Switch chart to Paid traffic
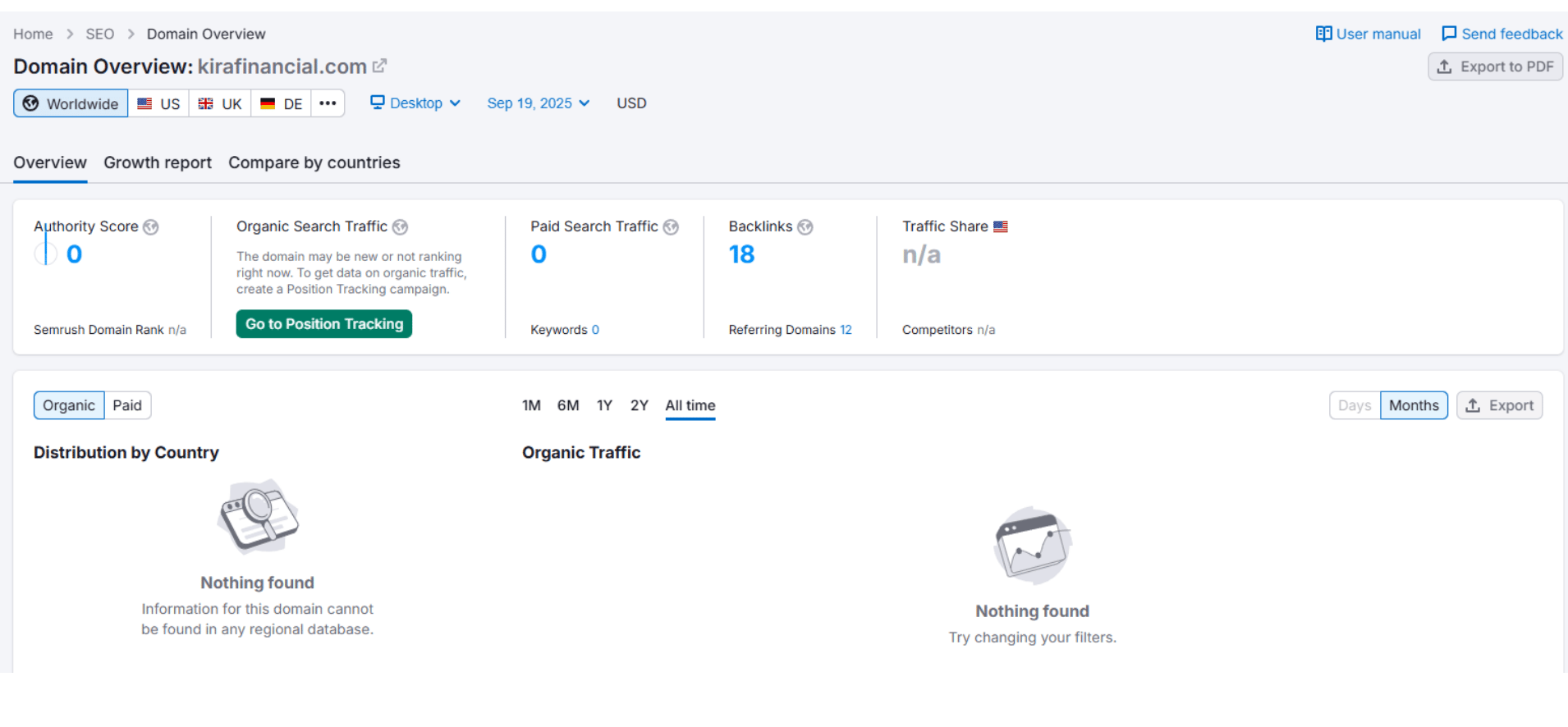Image resolution: width=1568 pixels, height=727 pixels. click(x=127, y=405)
